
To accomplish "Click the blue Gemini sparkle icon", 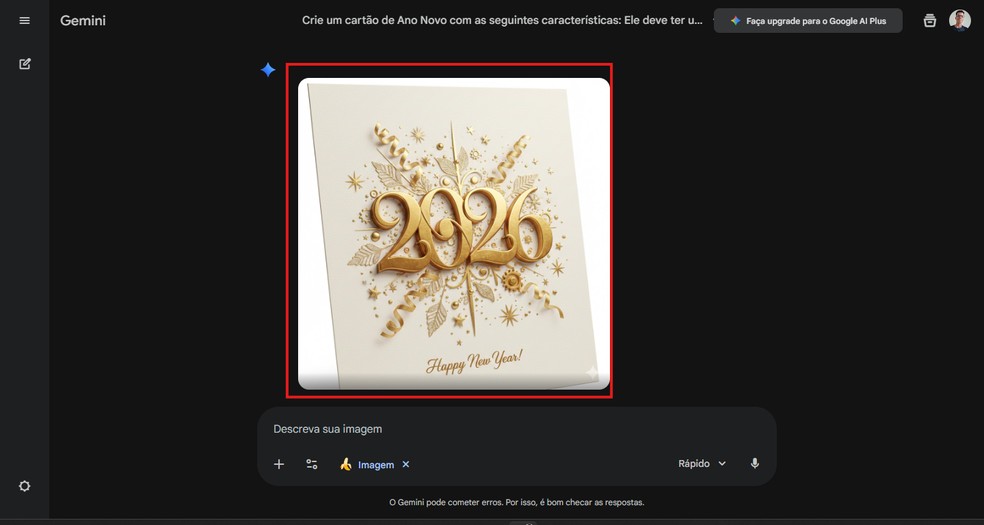I will click(x=268, y=70).
